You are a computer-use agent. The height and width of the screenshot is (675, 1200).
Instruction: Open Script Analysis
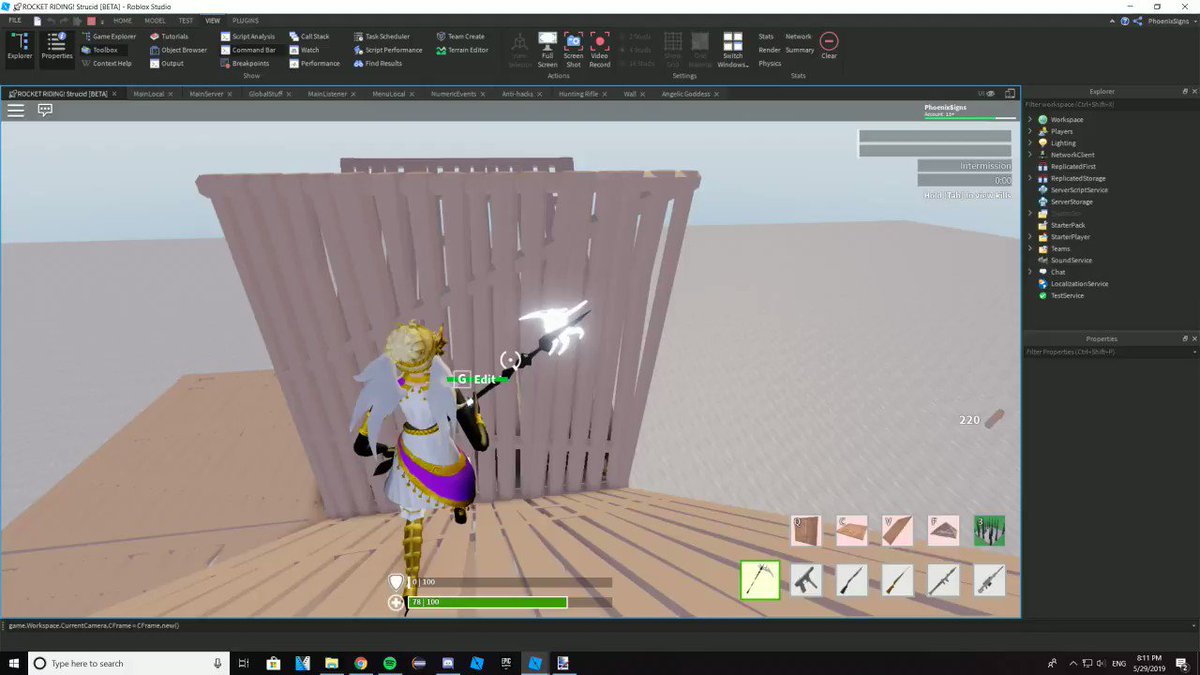click(247, 36)
